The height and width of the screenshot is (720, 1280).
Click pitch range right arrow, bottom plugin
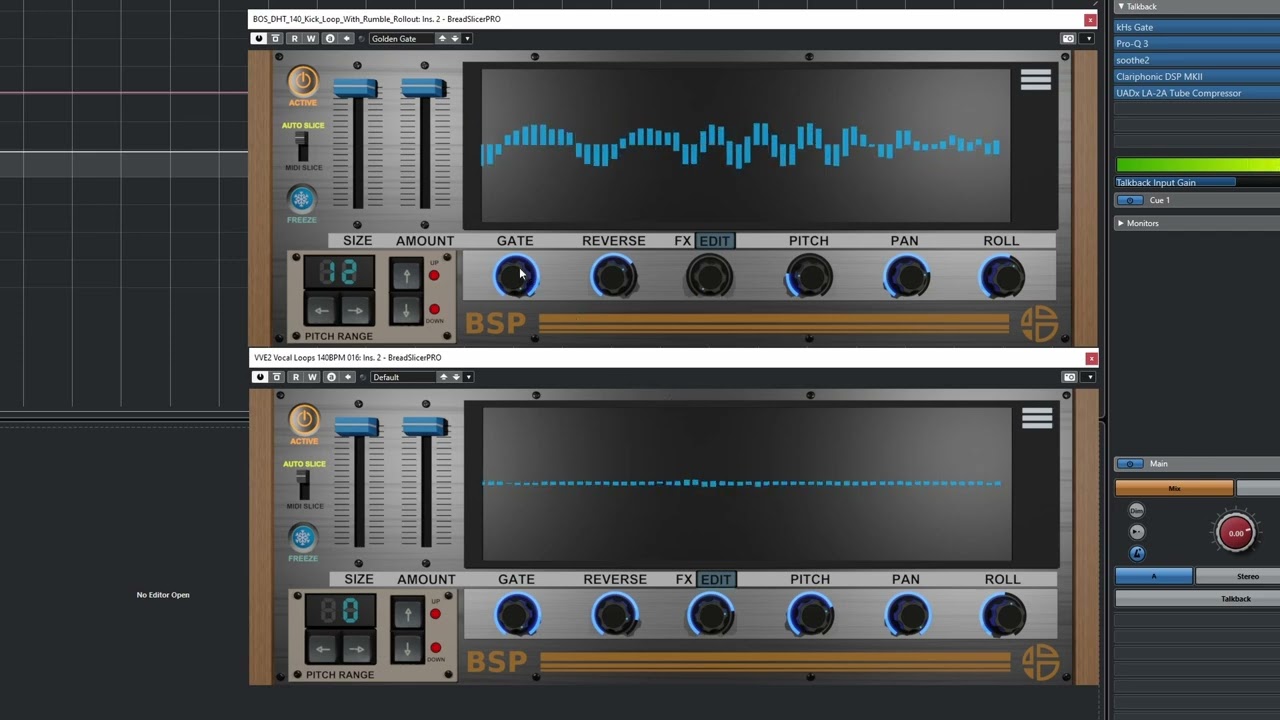(x=356, y=648)
